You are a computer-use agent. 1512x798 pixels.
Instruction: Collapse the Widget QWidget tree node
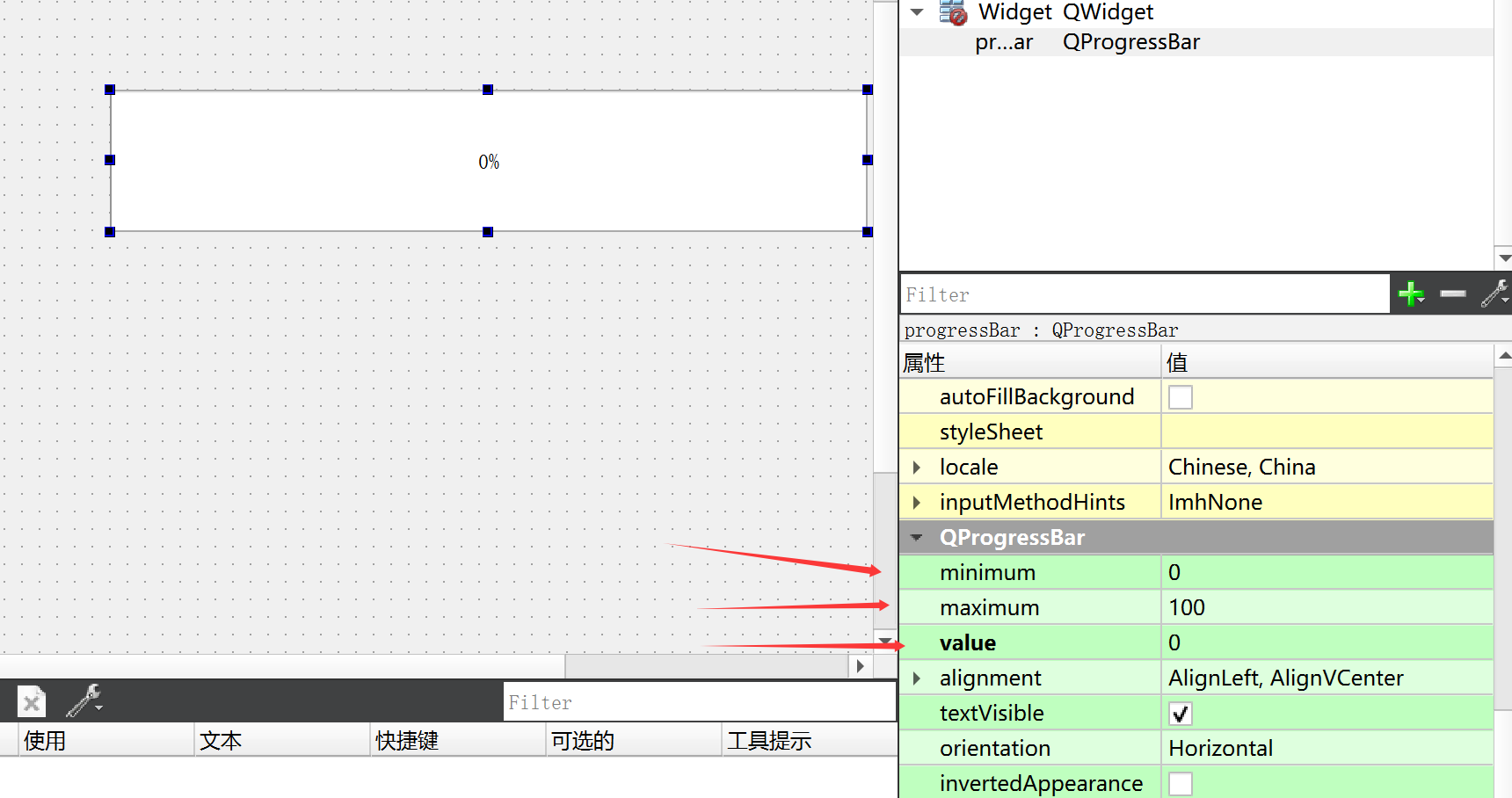(917, 12)
